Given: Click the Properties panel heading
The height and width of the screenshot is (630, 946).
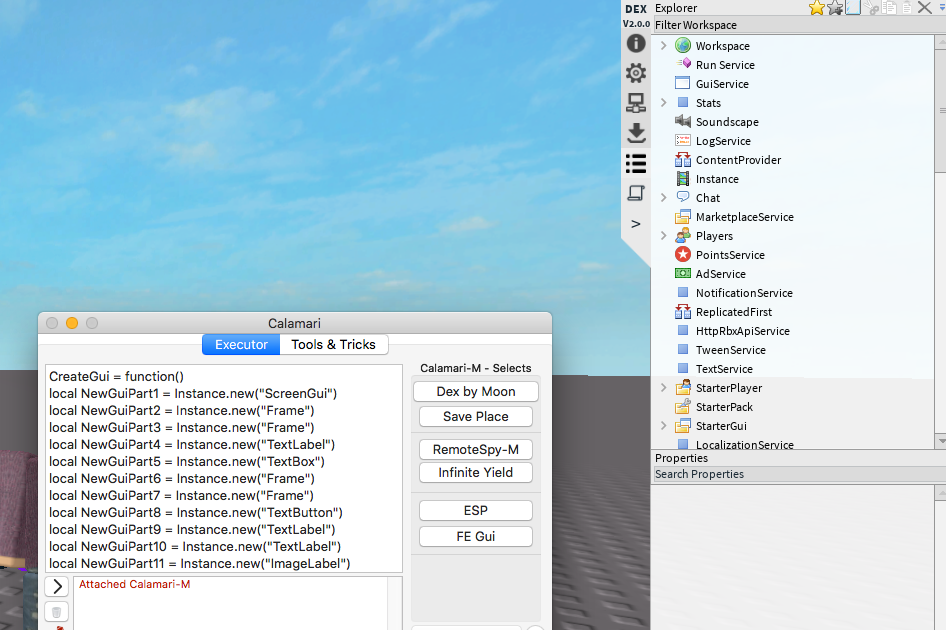Looking at the screenshot, I should coord(681,458).
